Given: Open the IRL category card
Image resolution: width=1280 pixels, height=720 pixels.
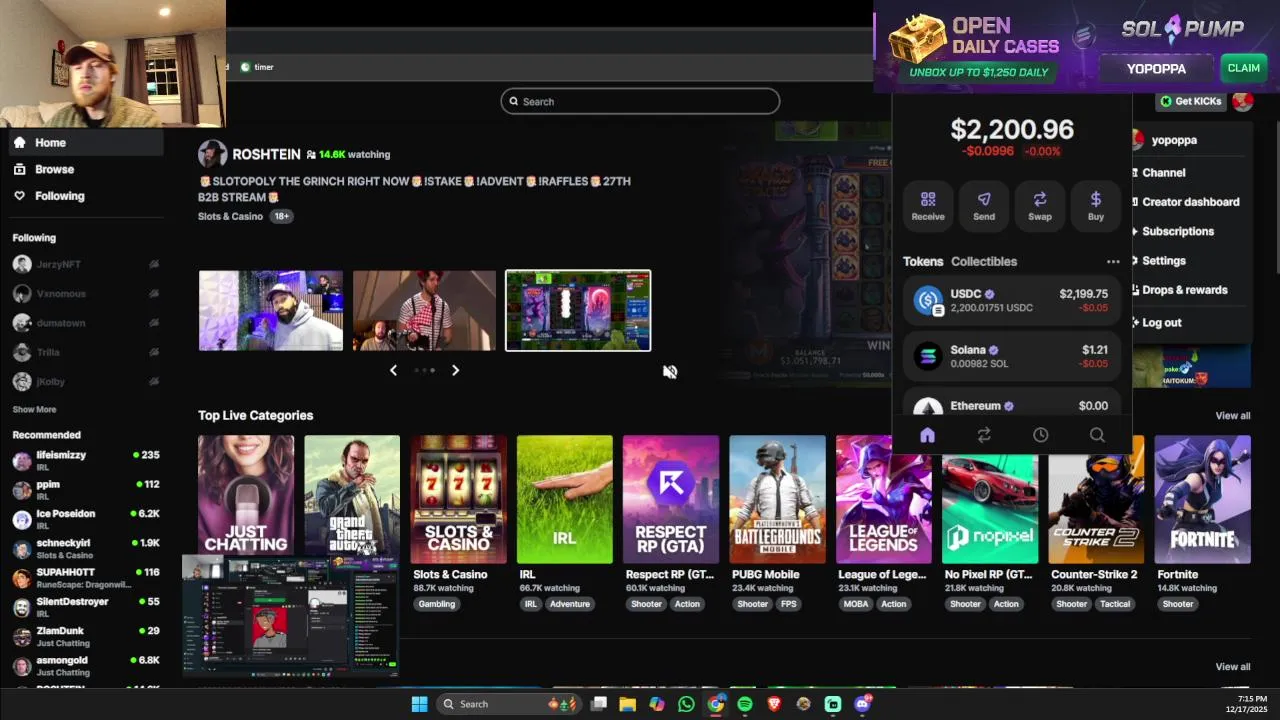Looking at the screenshot, I should [565, 499].
